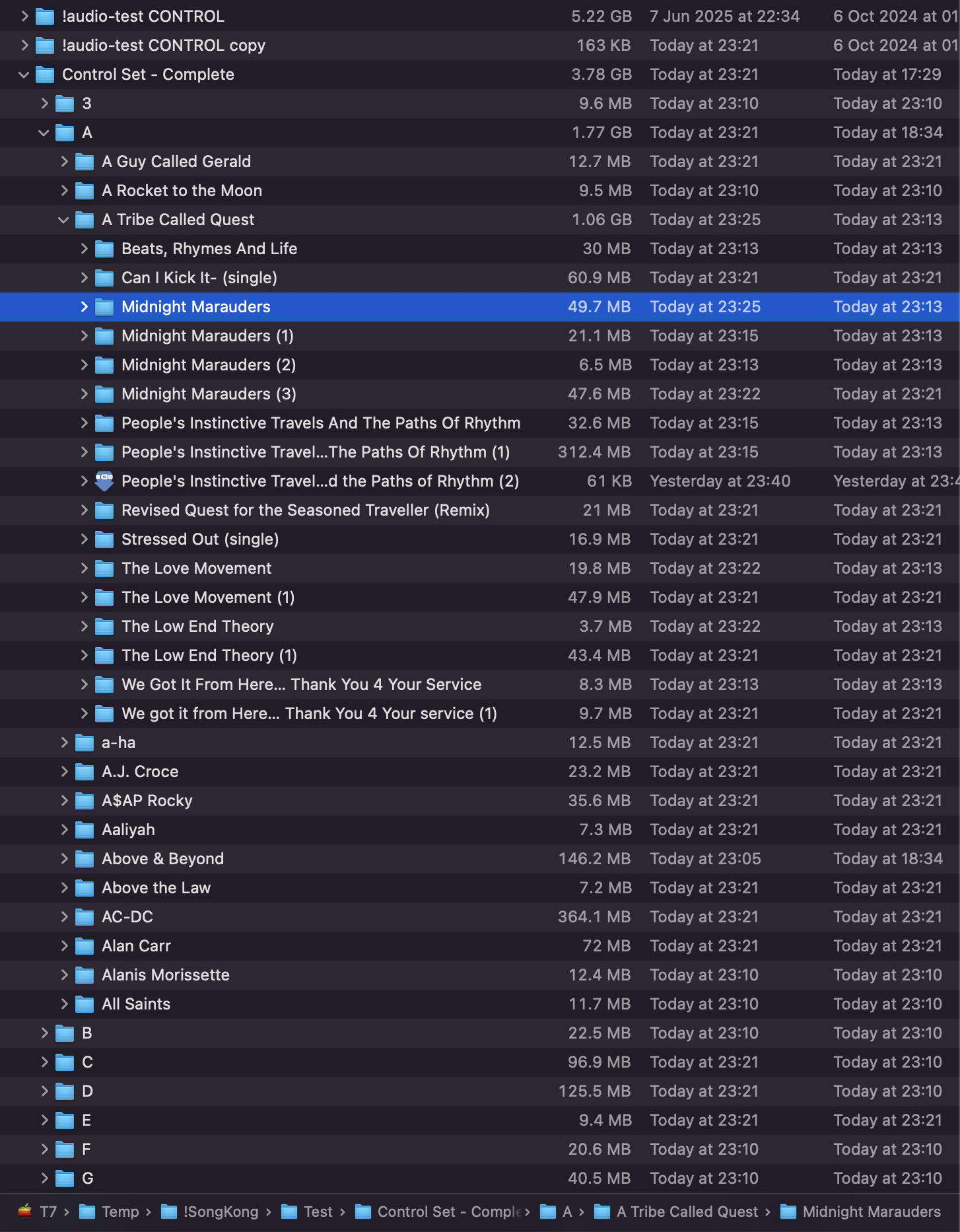Select People's Instinctive Travel...The Paths Of Rhythm (1)

point(480,452)
